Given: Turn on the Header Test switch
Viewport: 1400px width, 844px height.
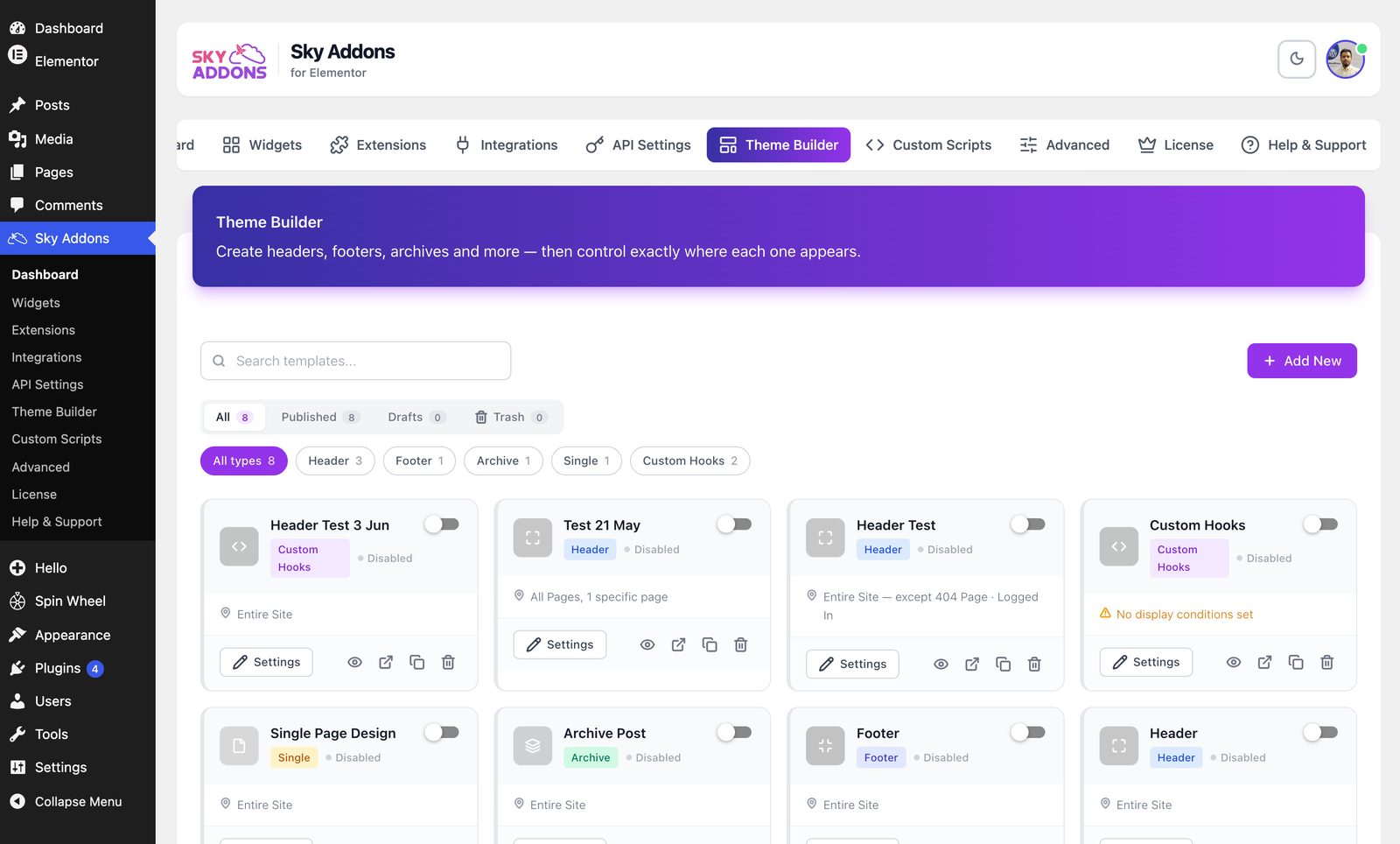Looking at the screenshot, I should coord(1028,524).
